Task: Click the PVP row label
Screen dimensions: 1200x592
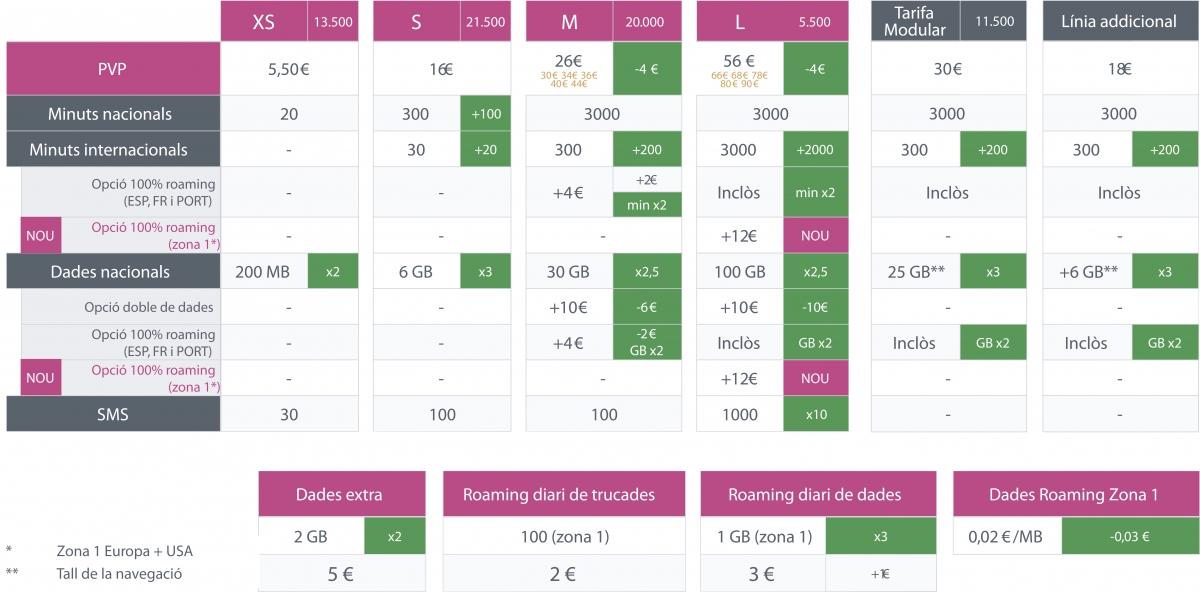Action: point(112,69)
